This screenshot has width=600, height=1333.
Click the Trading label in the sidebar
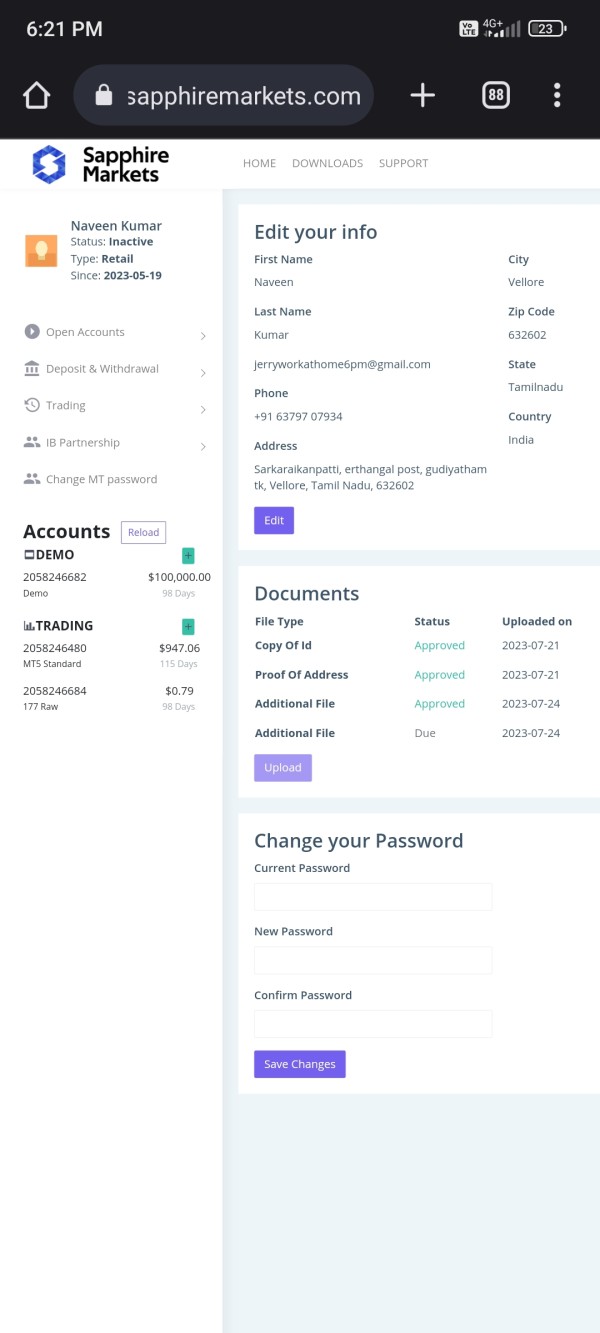pyautogui.click(x=66, y=405)
